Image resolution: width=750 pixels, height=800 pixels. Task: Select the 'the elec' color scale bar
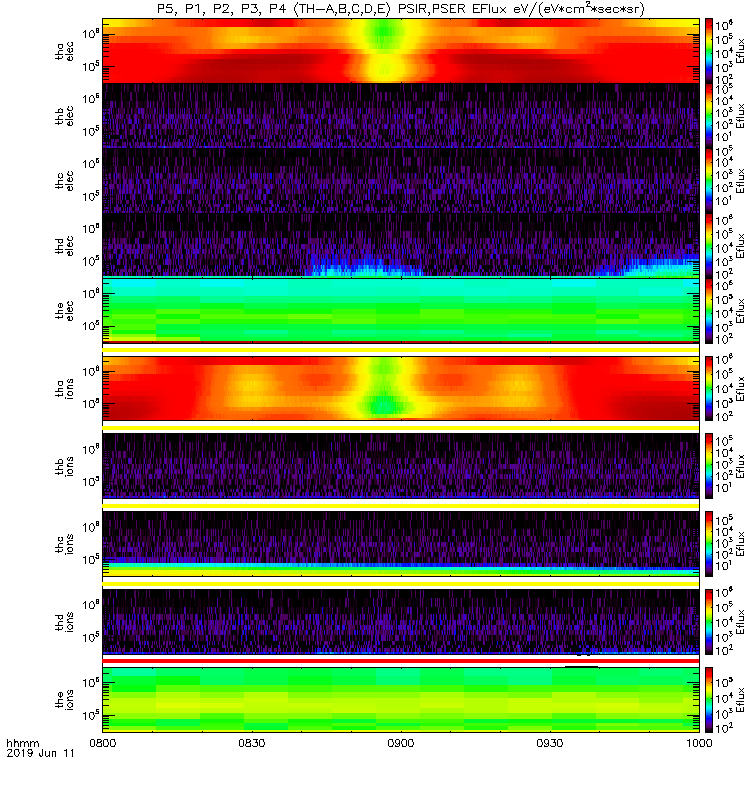[709, 310]
